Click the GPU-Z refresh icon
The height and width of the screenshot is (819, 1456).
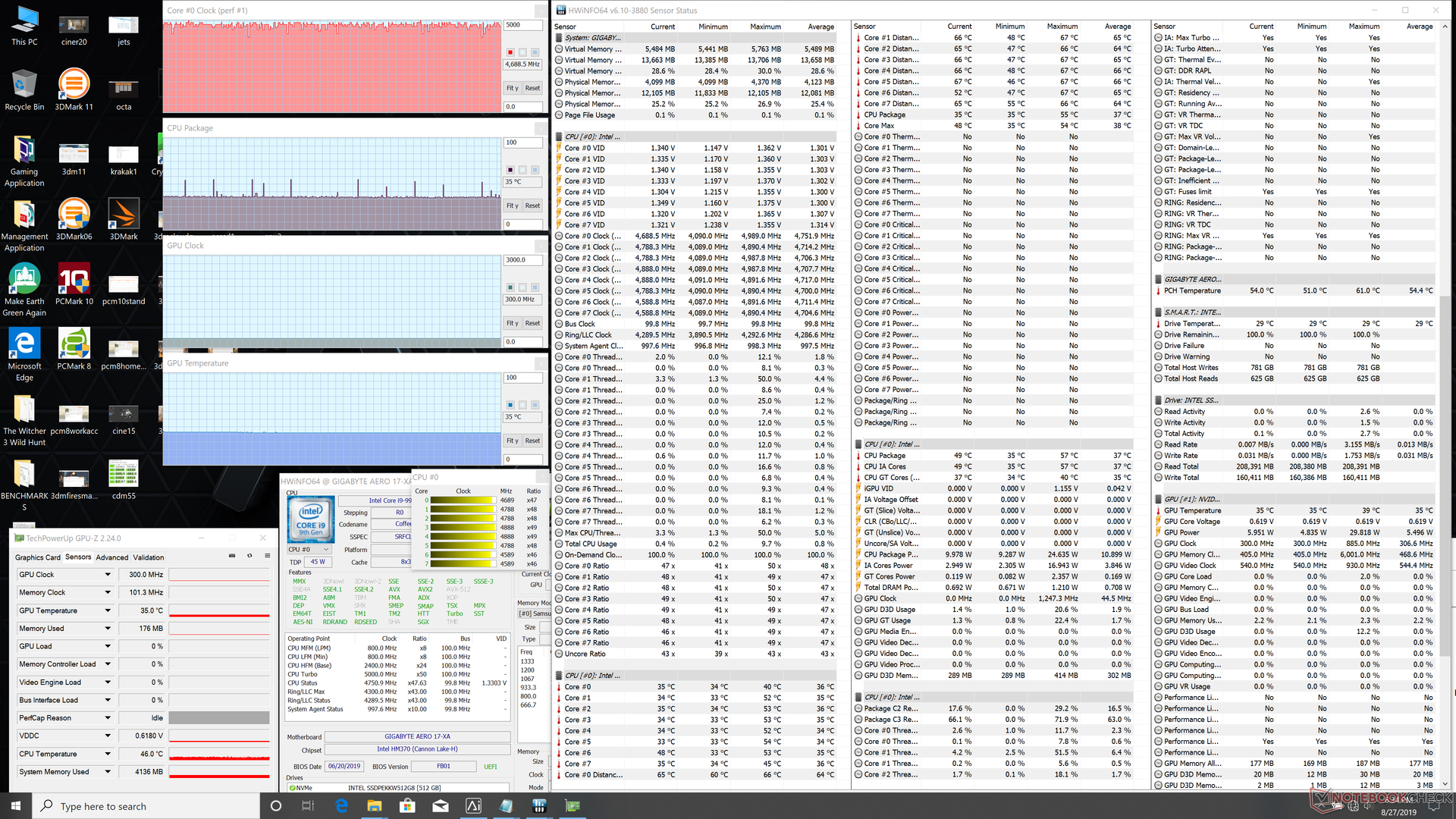(x=249, y=556)
